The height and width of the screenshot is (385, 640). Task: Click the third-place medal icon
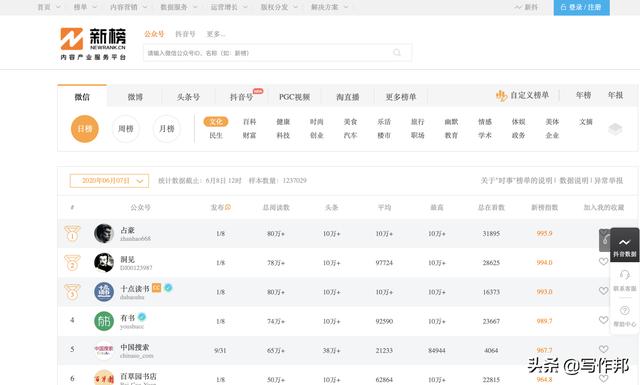(x=72, y=292)
